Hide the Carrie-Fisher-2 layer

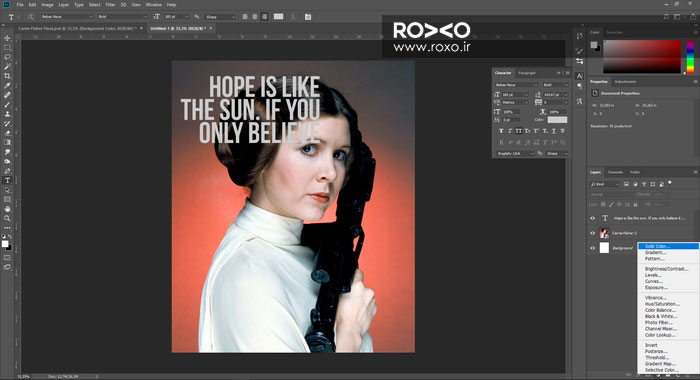[x=593, y=233]
